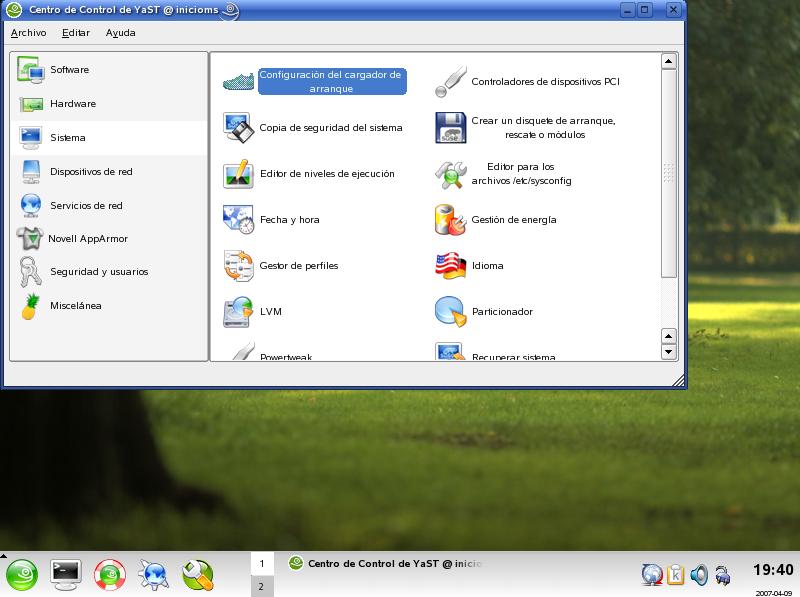Click the YaST taskbar window button

[x=385, y=564]
